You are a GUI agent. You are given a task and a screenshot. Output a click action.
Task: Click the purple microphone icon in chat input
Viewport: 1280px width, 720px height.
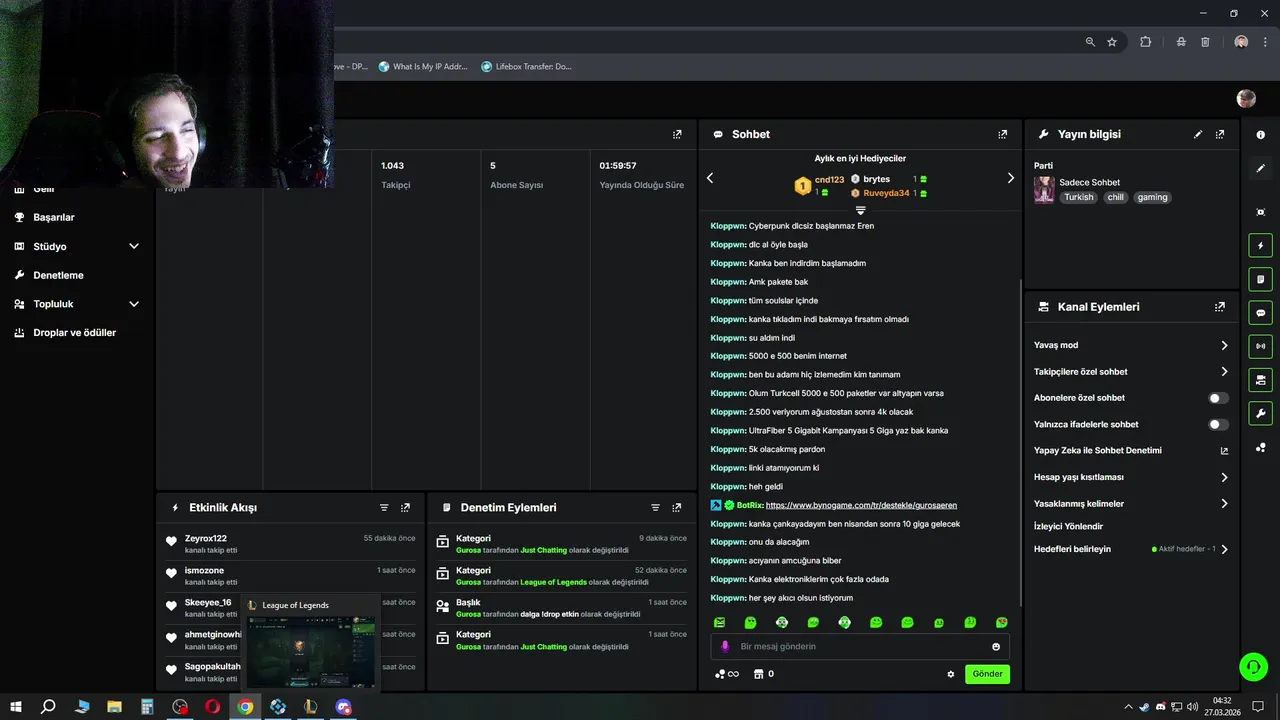pos(725,646)
